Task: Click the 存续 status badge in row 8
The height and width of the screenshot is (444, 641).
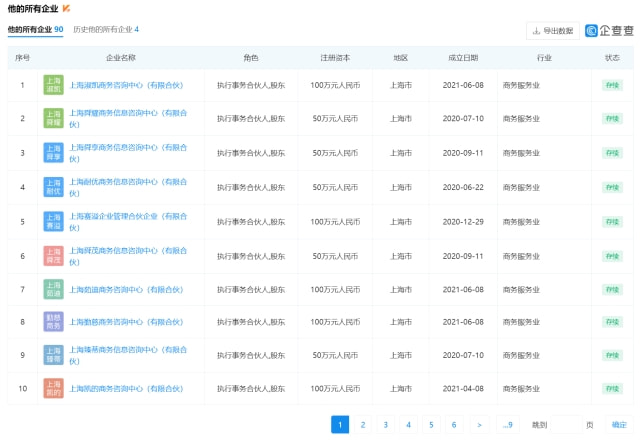Action: 612,322
